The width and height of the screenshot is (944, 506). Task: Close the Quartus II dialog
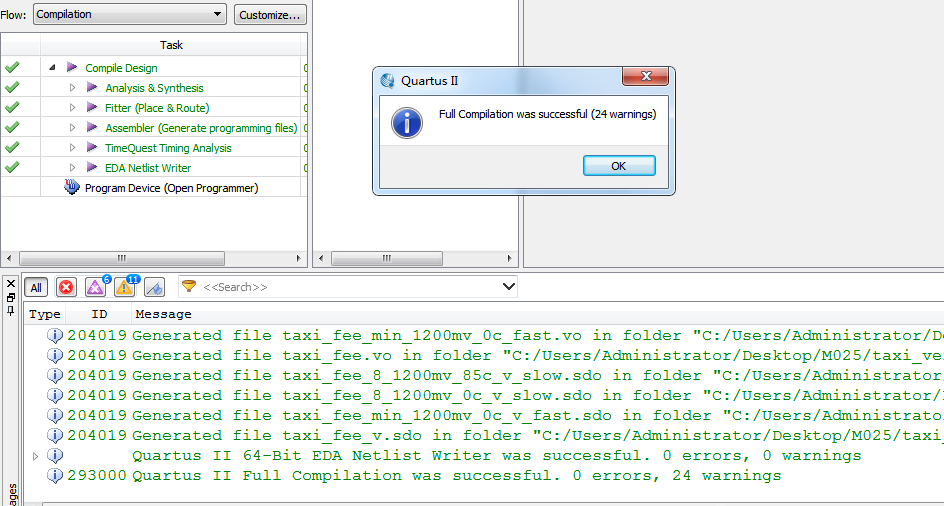(x=645, y=77)
